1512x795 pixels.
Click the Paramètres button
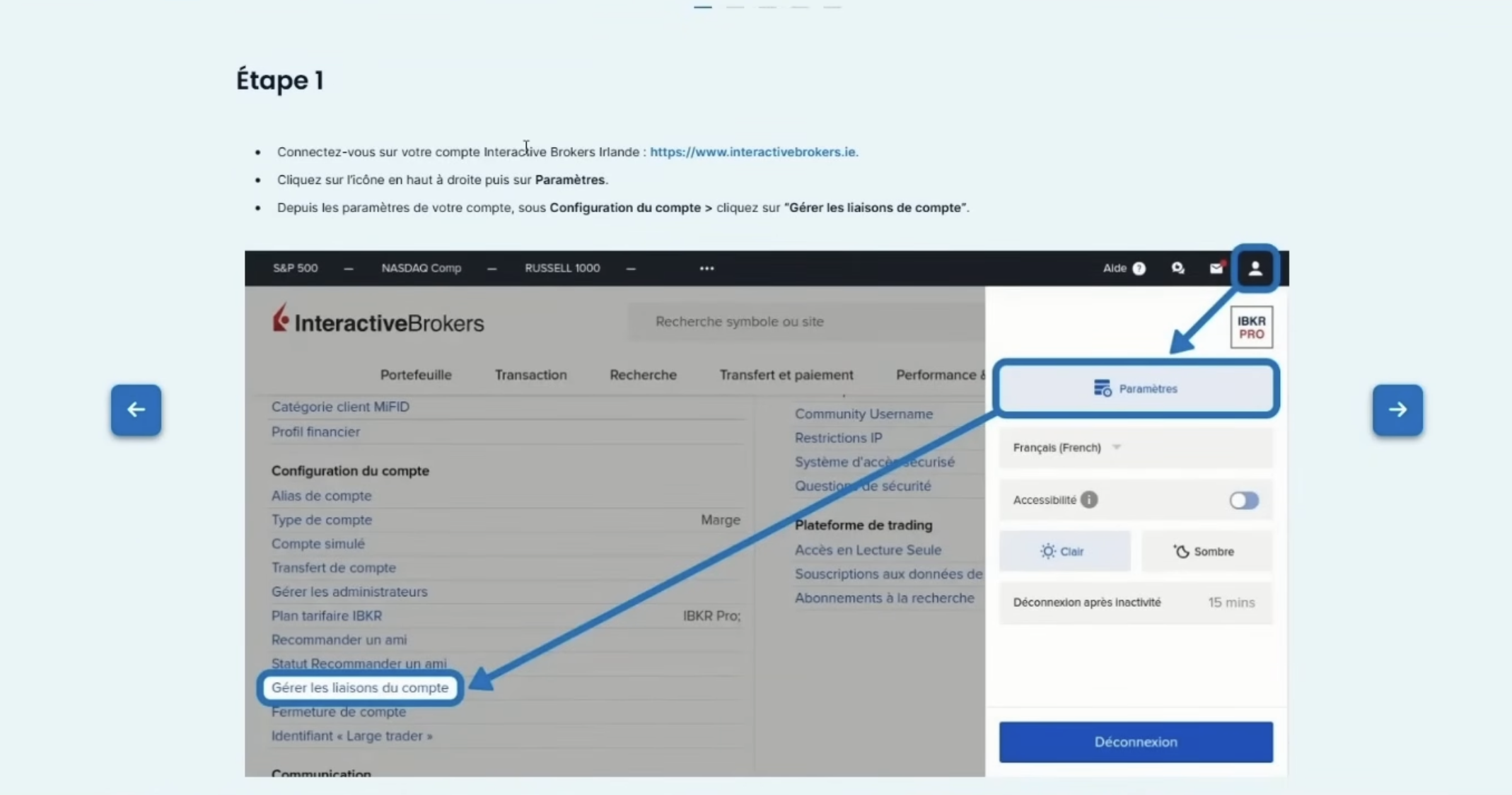(1135, 388)
